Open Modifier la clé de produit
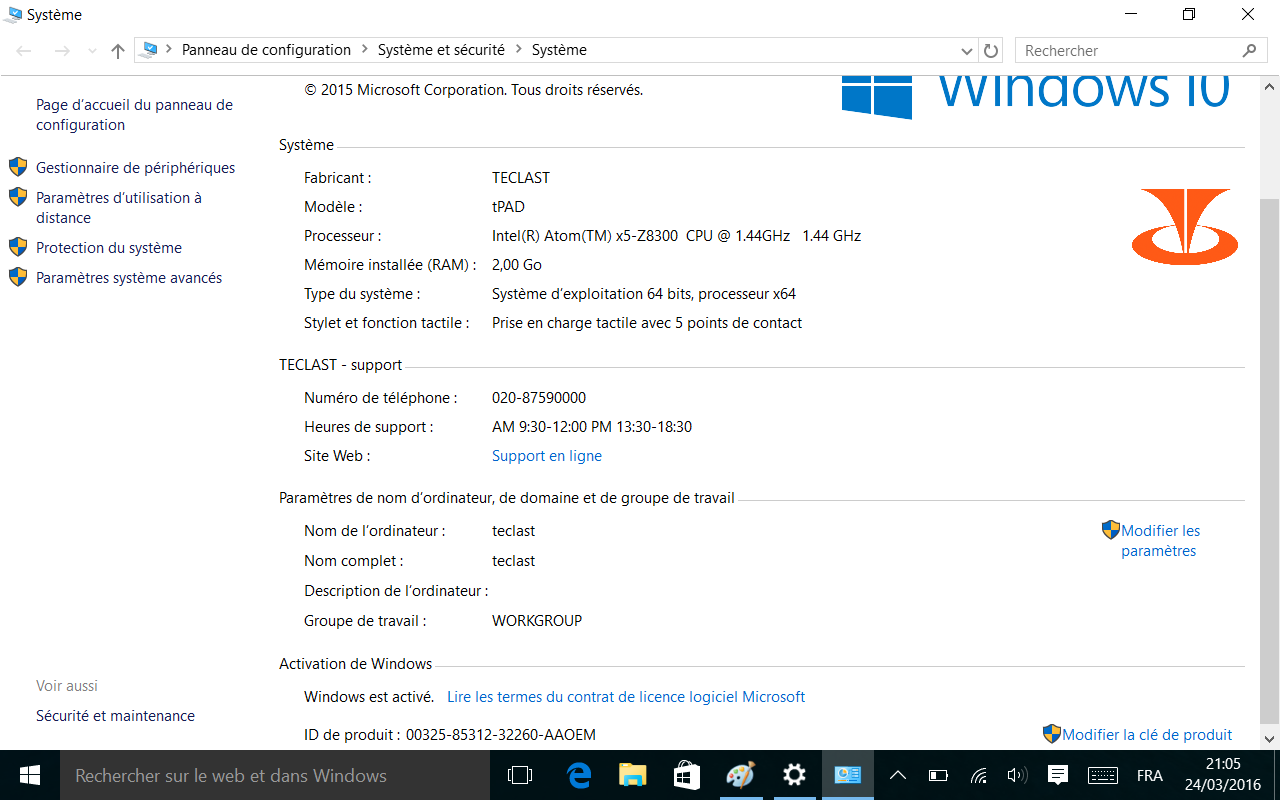 pyautogui.click(x=1146, y=735)
